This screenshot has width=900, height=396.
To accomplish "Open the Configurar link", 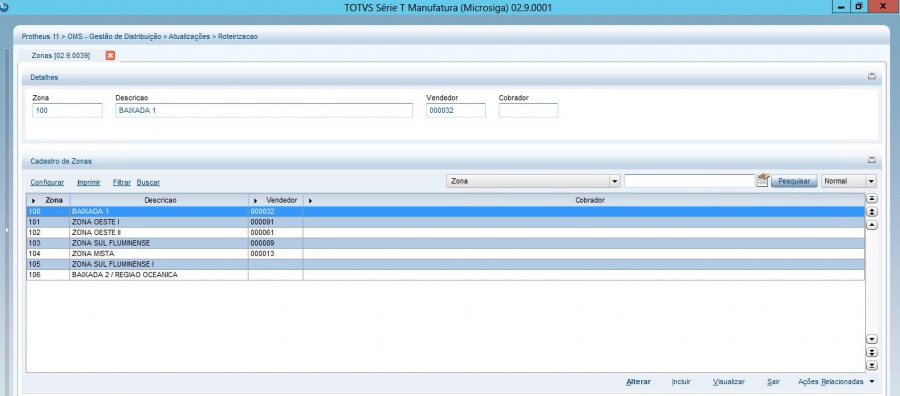I will point(47,183).
